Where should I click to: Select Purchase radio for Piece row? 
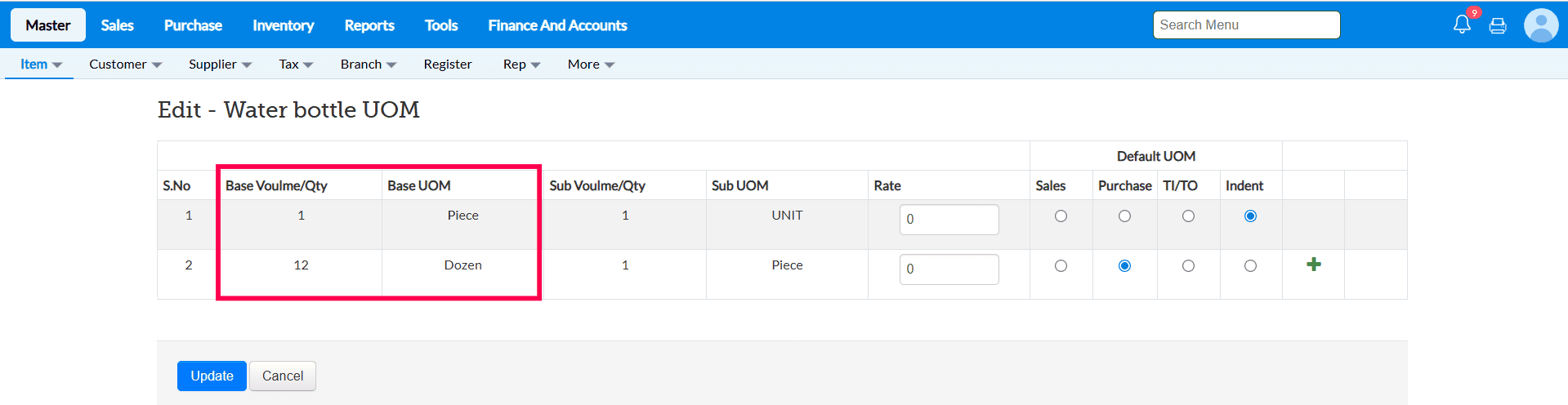1124,216
